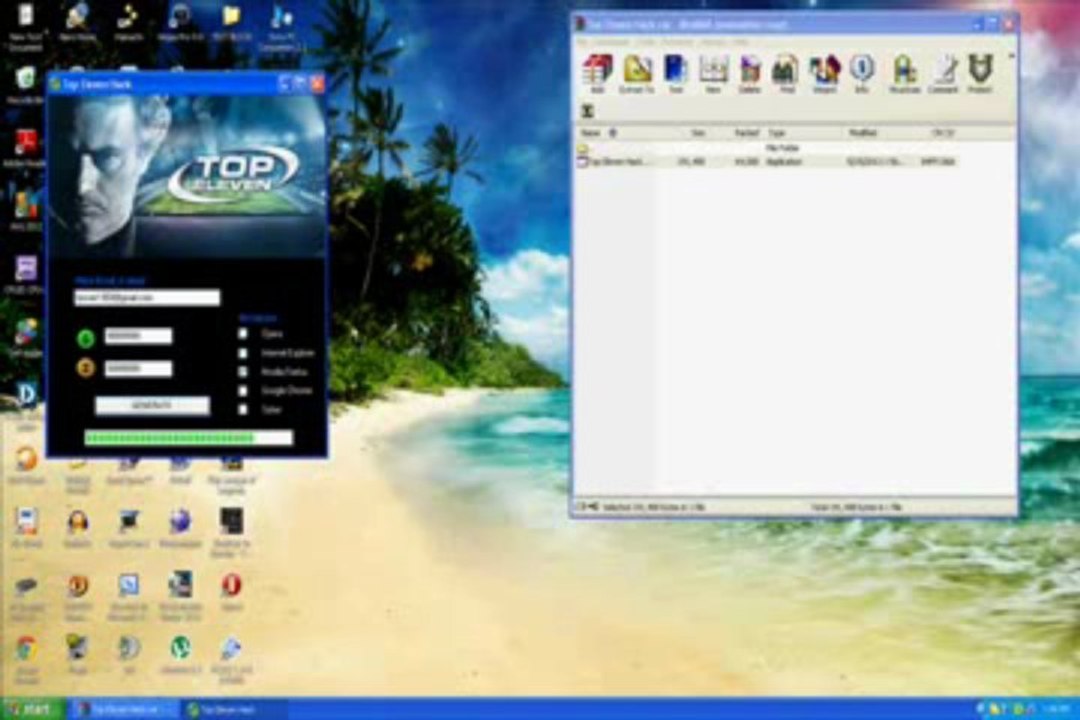Click the VirusScan icon in WinRAR

pos(904,74)
